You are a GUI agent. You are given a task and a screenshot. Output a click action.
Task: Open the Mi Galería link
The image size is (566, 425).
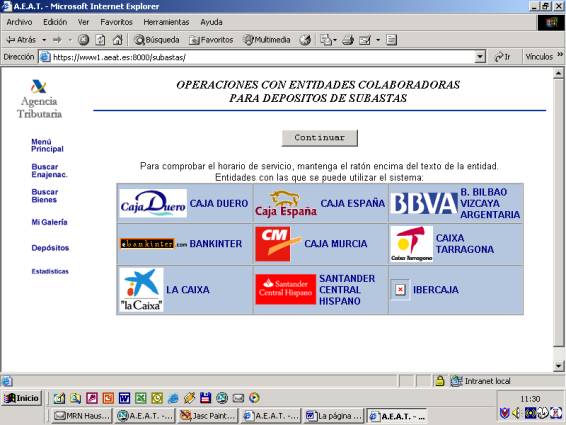pyautogui.click(x=49, y=222)
